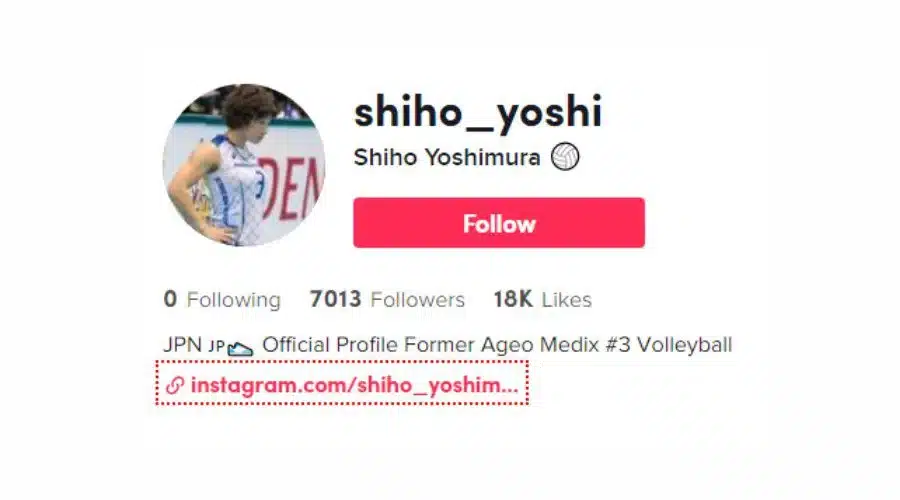Click the chain link icon
The height and width of the screenshot is (500, 900).
click(174, 385)
